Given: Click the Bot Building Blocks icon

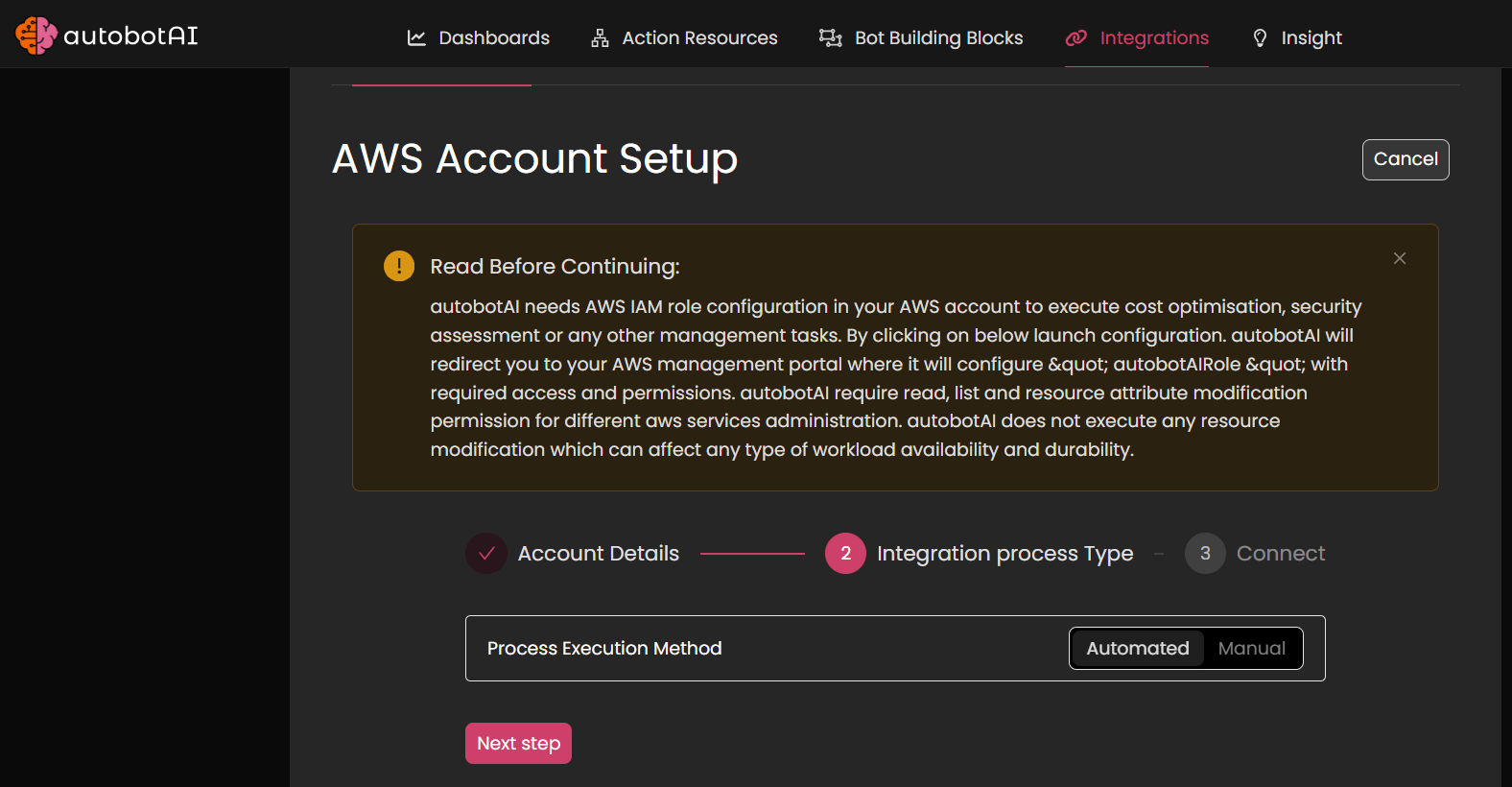Looking at the screenshot, I should coord(830,37).
